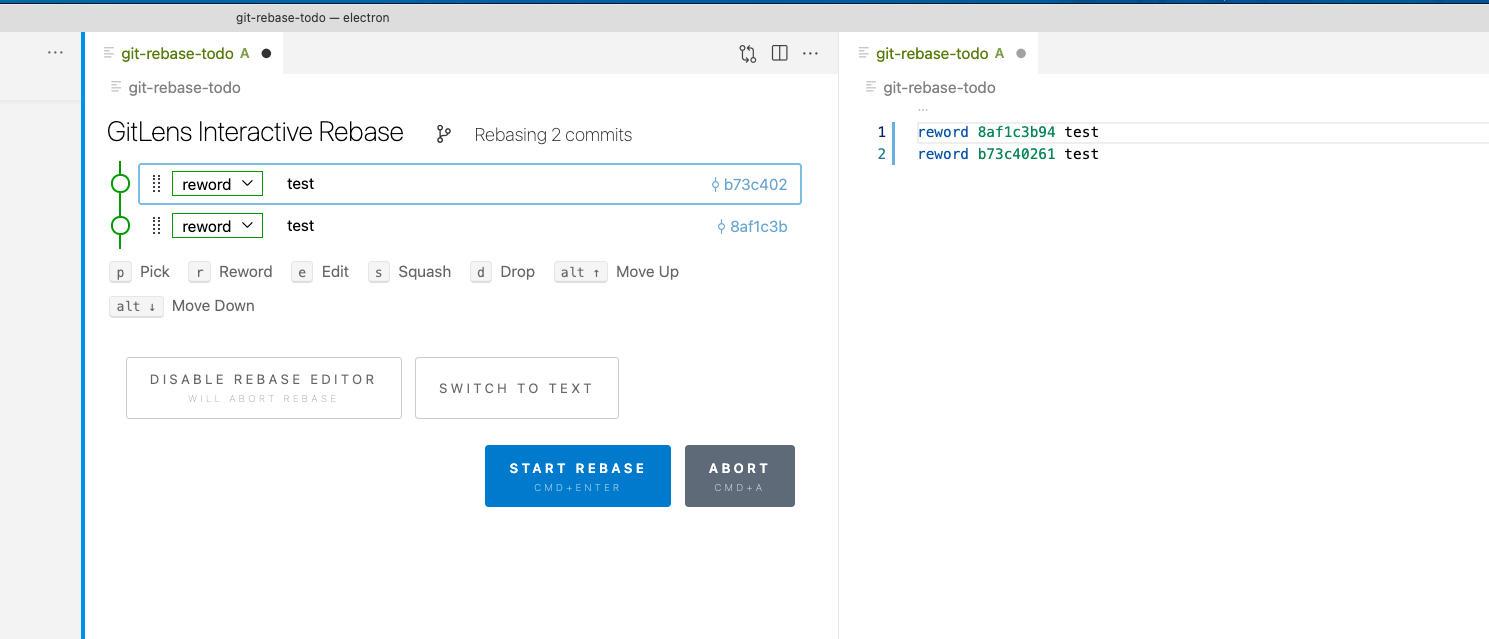Open the reword dropdown for commit 8af1c3b

[x=217, y=226]
